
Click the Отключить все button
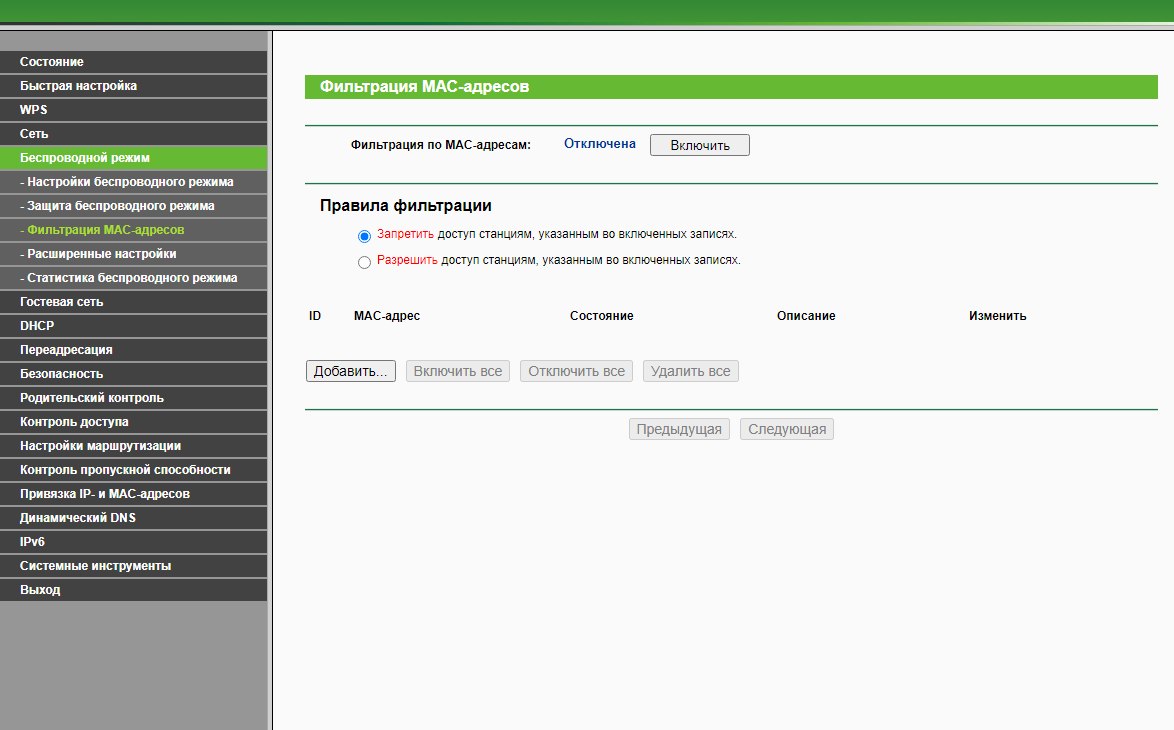577,371
